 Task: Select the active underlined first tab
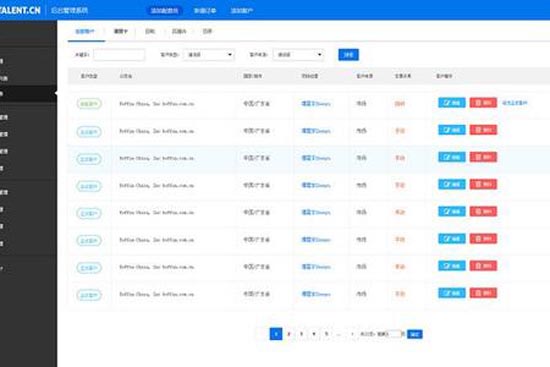coord(85,31)
